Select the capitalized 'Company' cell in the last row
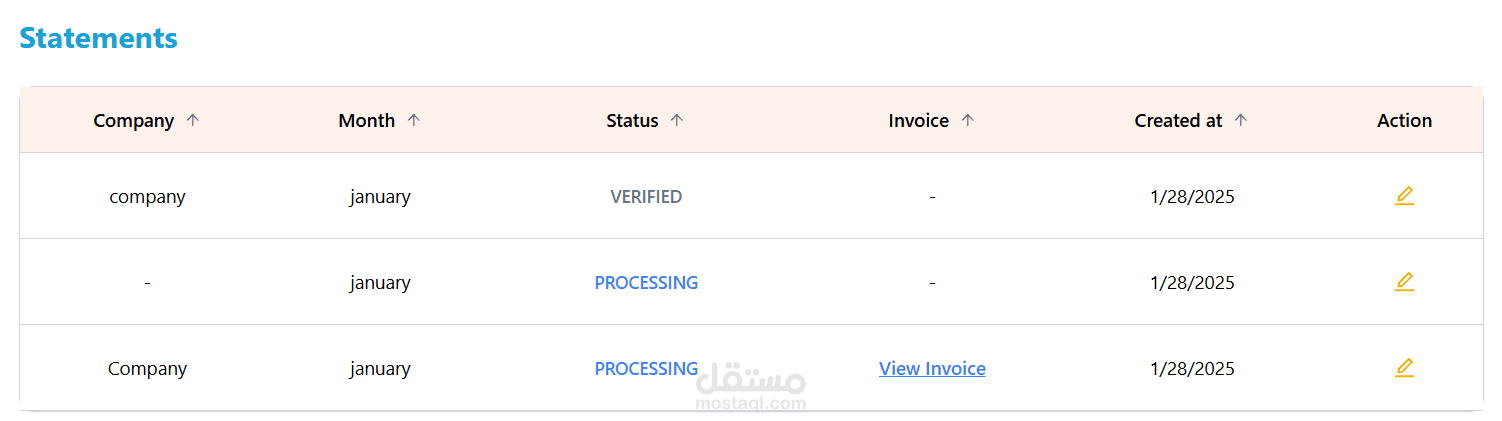Viewport: 1502px width, 421px height. 147,369
